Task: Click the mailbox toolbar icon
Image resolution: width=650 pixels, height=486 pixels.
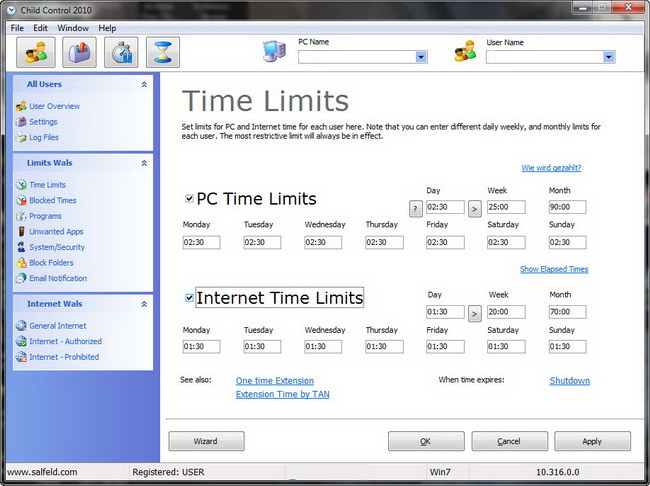Action: pyautogui.click(x=79, y=53)
